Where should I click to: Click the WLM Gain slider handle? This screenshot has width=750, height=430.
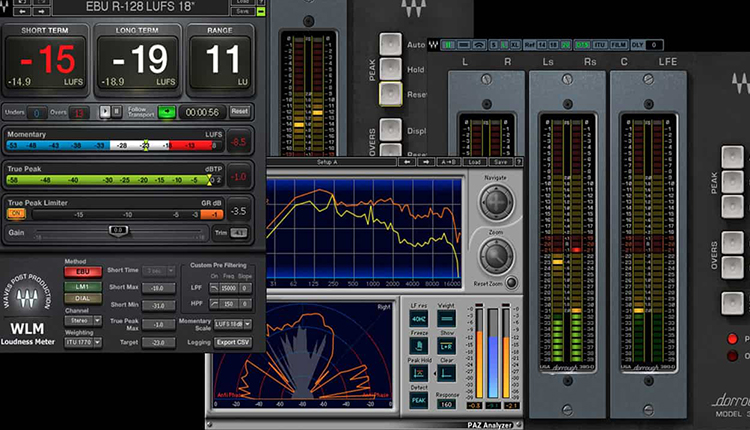click(118, 231)
